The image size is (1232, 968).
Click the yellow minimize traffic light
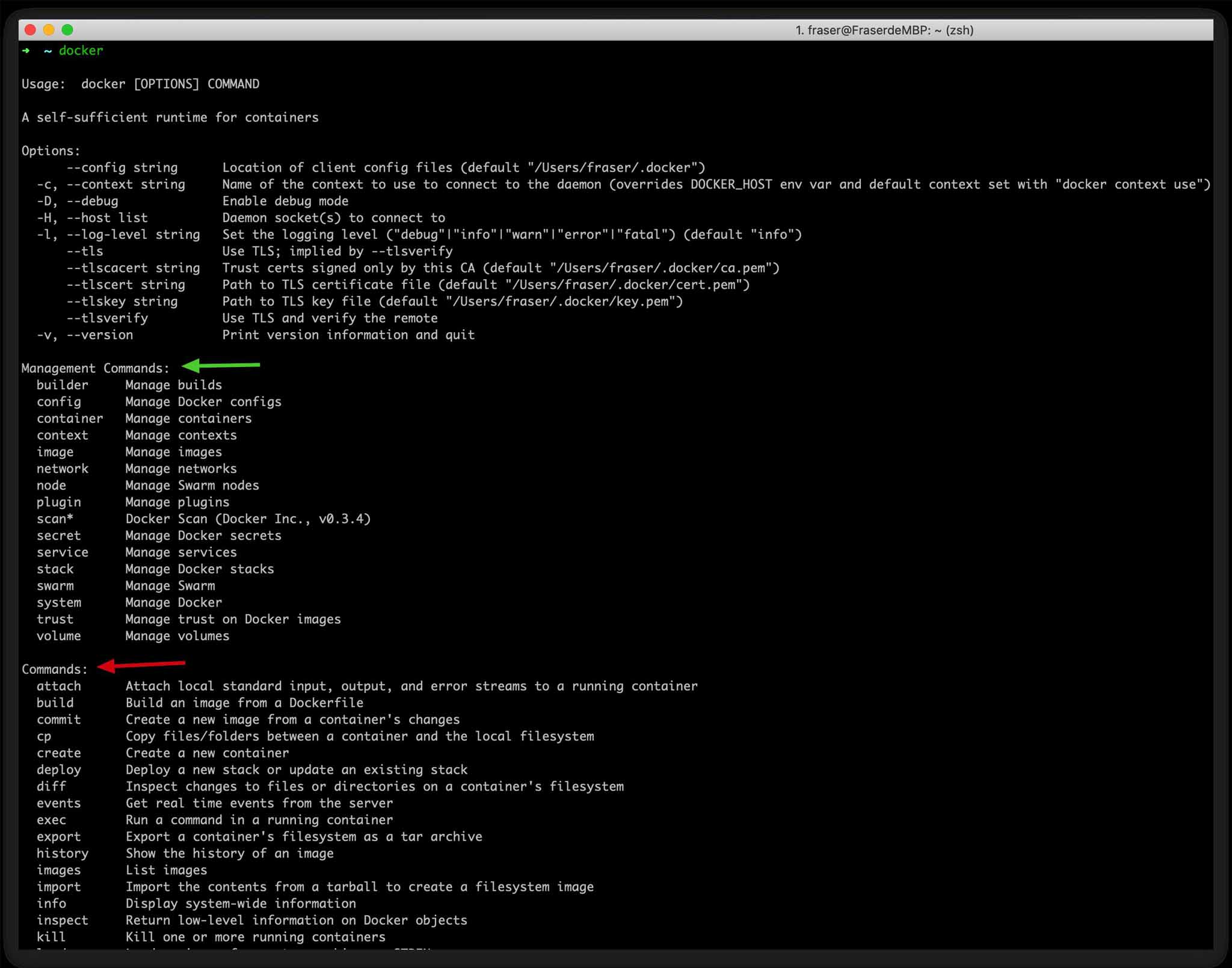click(49, 29)
